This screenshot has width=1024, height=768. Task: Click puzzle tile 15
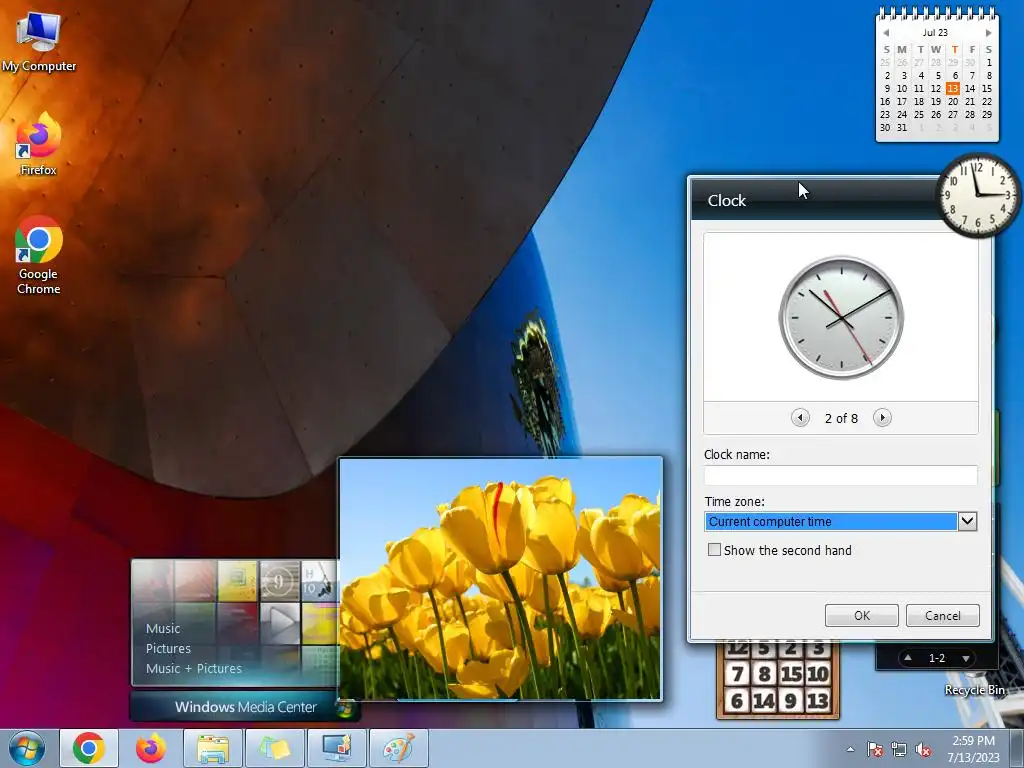pyautogui.click(x=791, y=673)
